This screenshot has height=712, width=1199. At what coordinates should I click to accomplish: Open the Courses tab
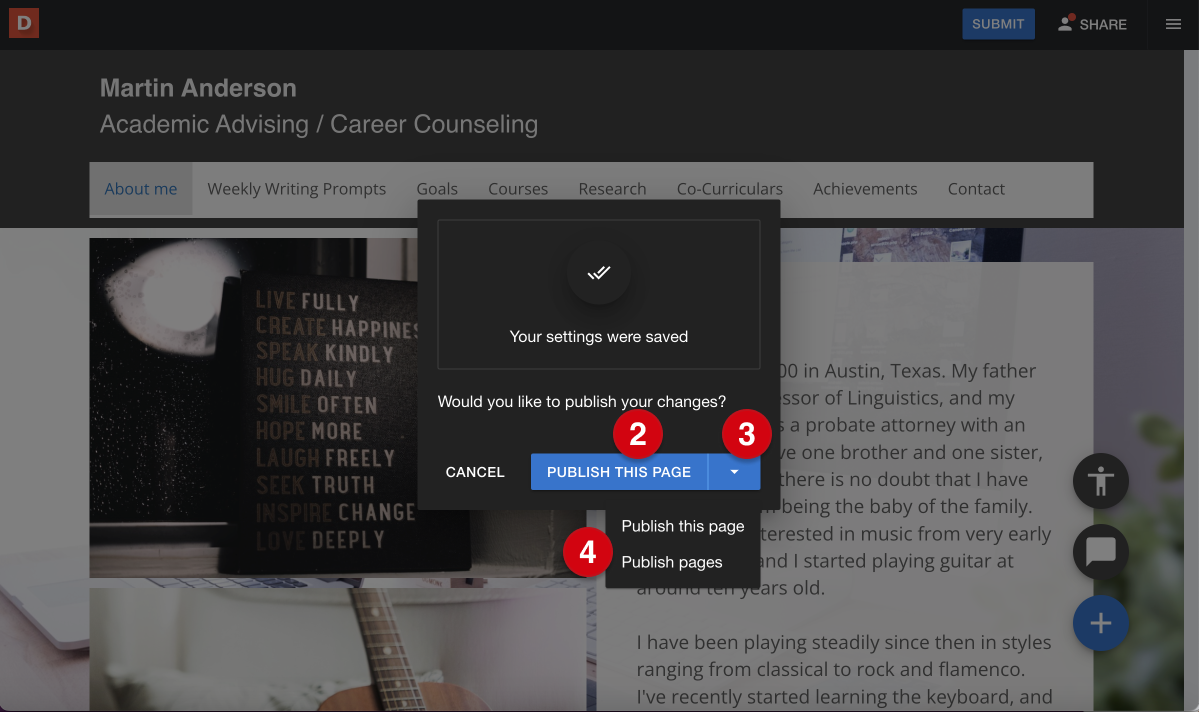pos(518,189)
